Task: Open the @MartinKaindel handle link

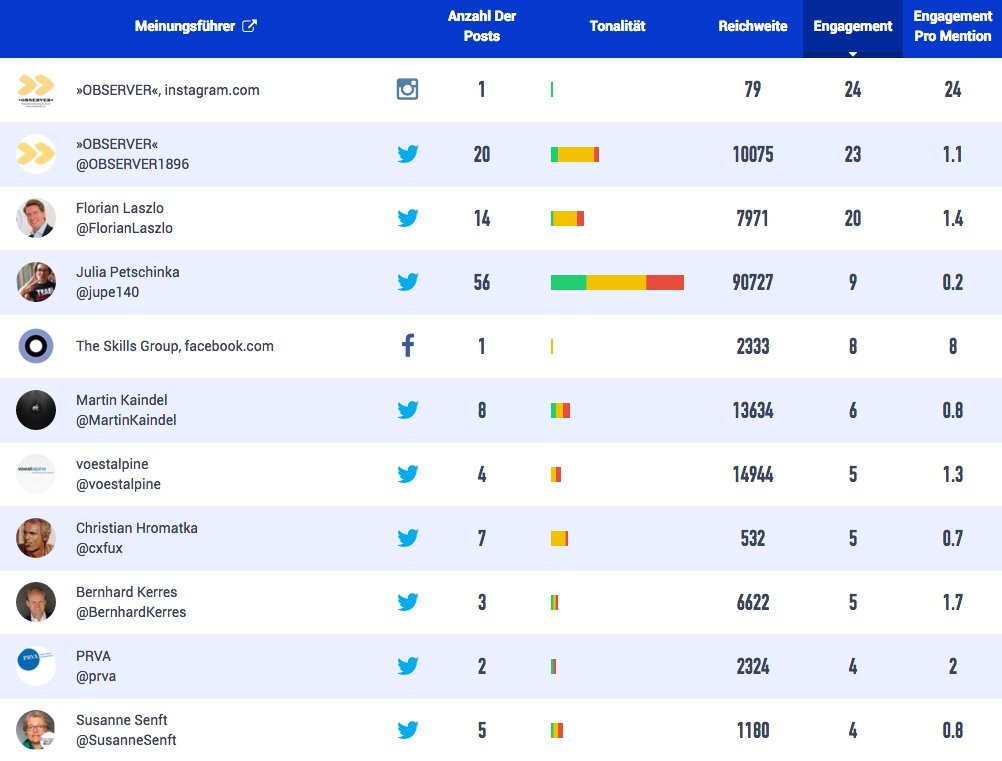Action: point(126,420)
